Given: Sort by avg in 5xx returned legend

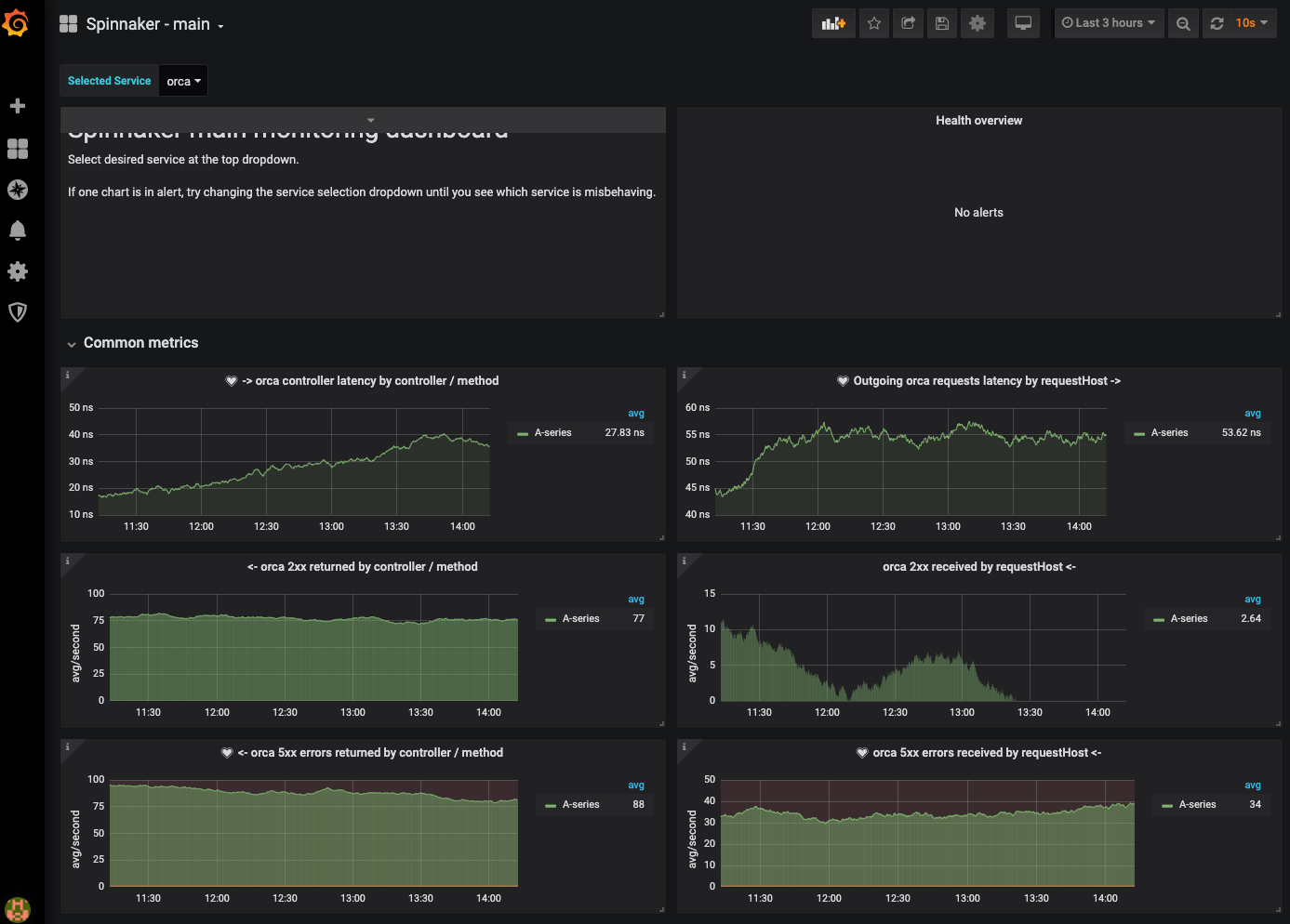Looking at the screenshot, I should [x=636, y=785].
